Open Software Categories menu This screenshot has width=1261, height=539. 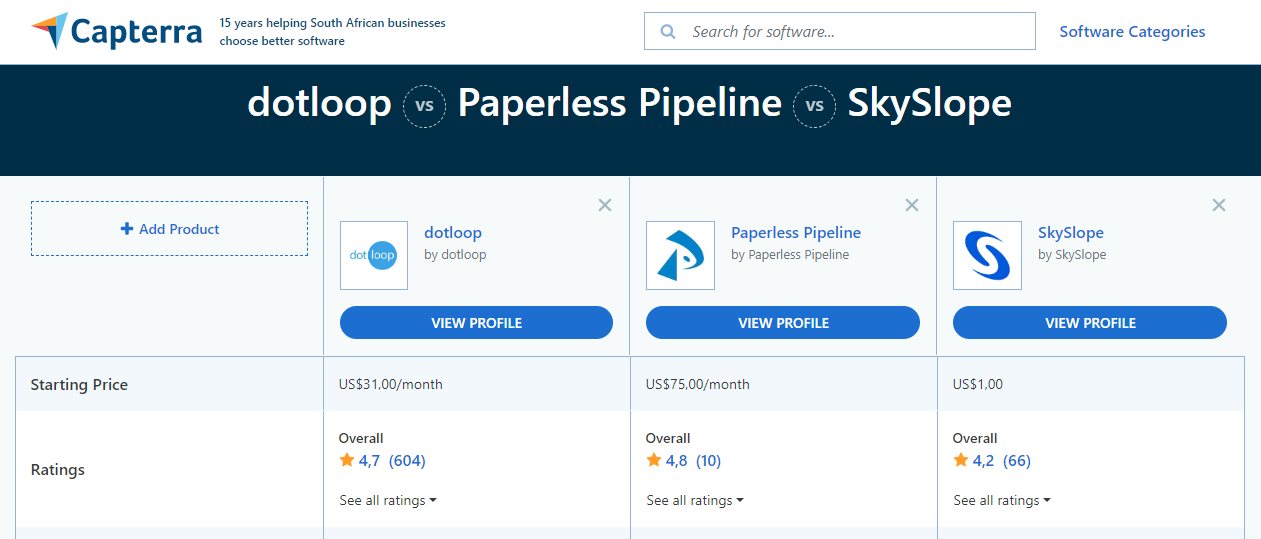(1132, 31)
